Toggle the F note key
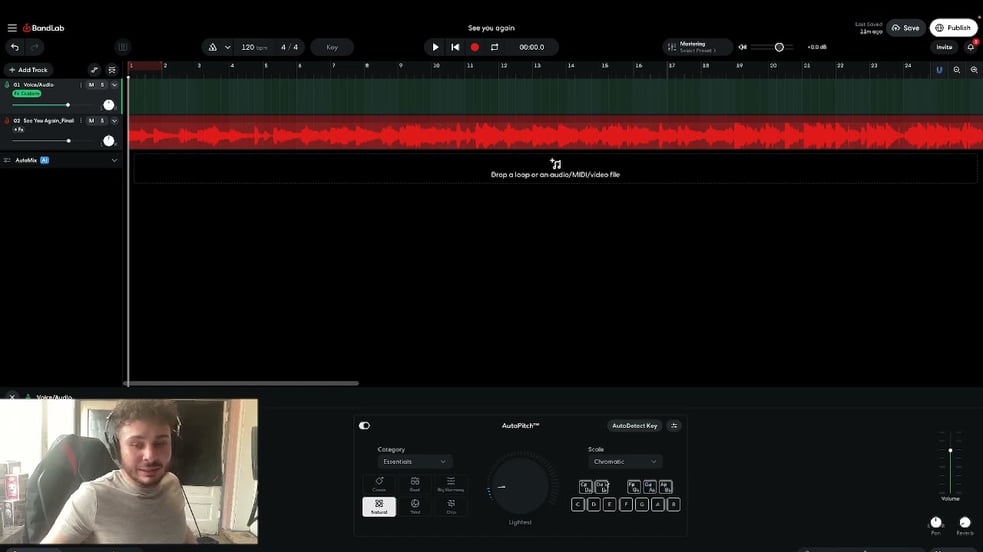The width and height of the screenshot is (983, 552). pyautogui.click(x=626, y=504)
